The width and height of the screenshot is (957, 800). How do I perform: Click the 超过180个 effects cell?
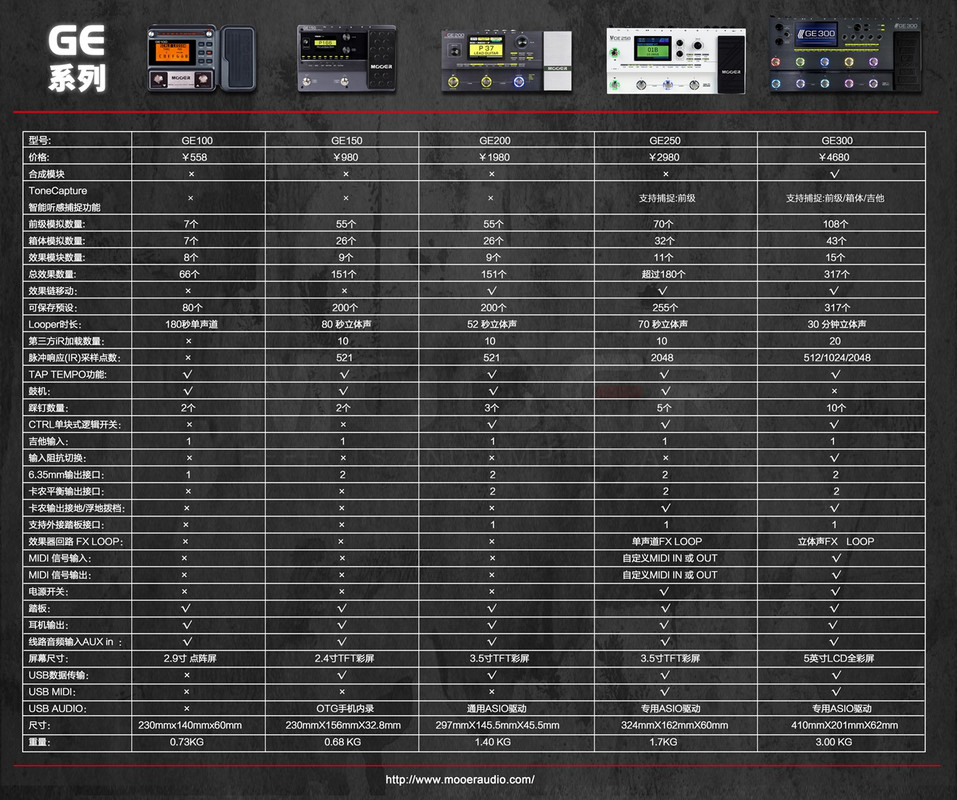(x=663, y=274)
